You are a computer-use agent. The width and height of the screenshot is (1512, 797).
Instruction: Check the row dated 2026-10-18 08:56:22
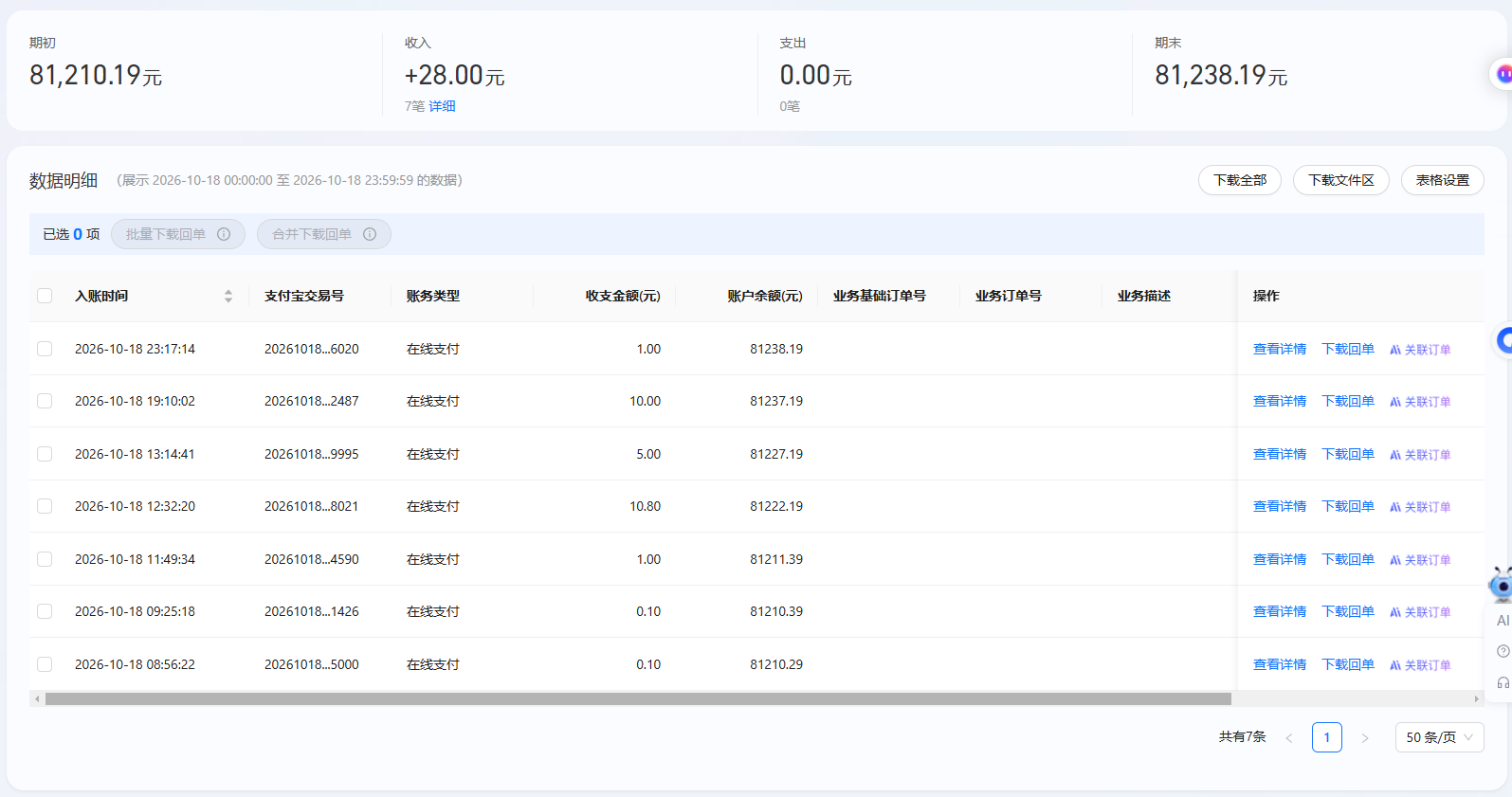coord(45,664)
